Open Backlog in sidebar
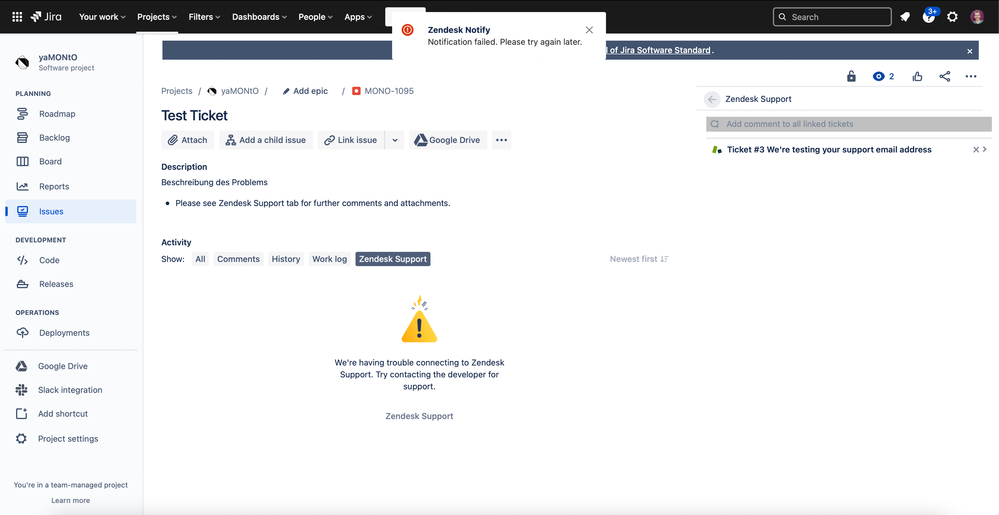Image resolution: width=999 pixels, height=515 pixels. (x=71, y=138)
